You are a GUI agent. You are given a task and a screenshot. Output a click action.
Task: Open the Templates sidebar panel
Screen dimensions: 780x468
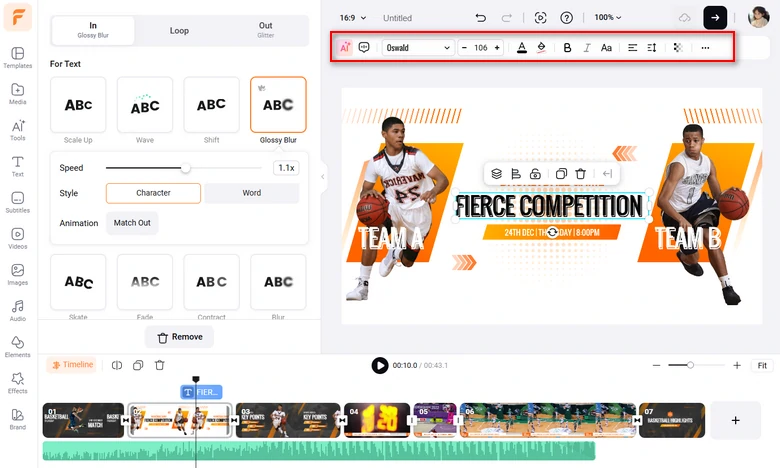pyautogui.click(x=17, y=58)
